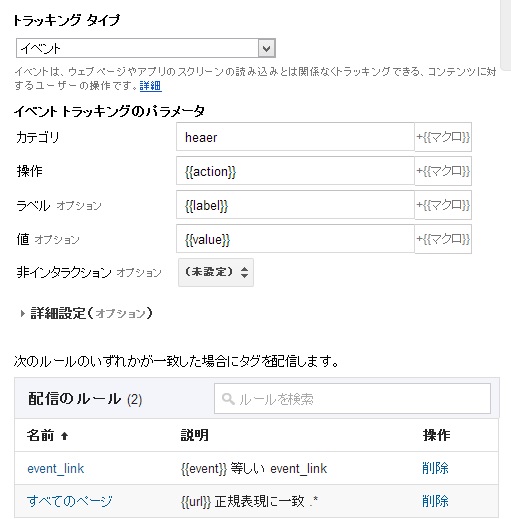Select the 操作 column header in rules table
Image resolution: width=511 pixels, height=519 pixels.
point(436,435)
